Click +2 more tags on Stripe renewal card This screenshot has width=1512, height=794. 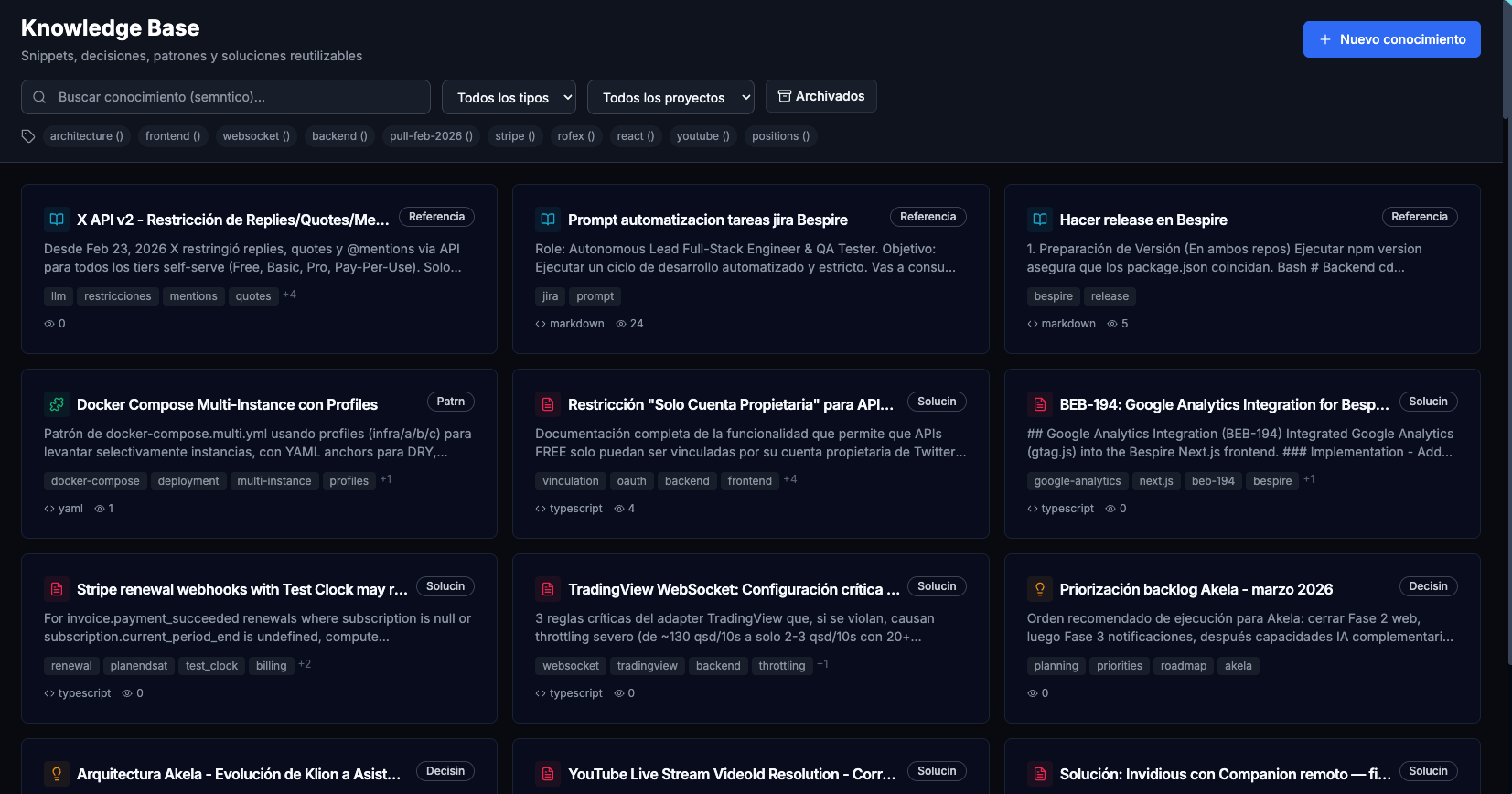click(305, 664)
